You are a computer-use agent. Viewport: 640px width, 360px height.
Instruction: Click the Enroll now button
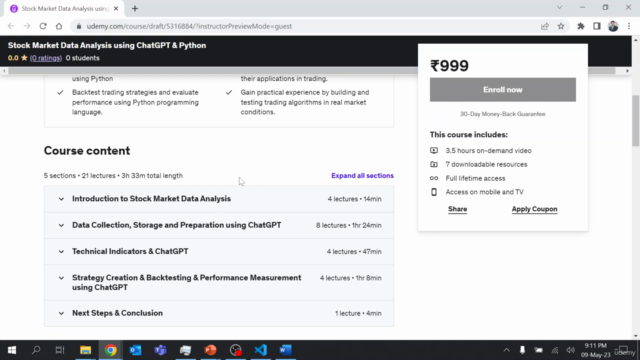pyautogui.click(x=502, y=90)
